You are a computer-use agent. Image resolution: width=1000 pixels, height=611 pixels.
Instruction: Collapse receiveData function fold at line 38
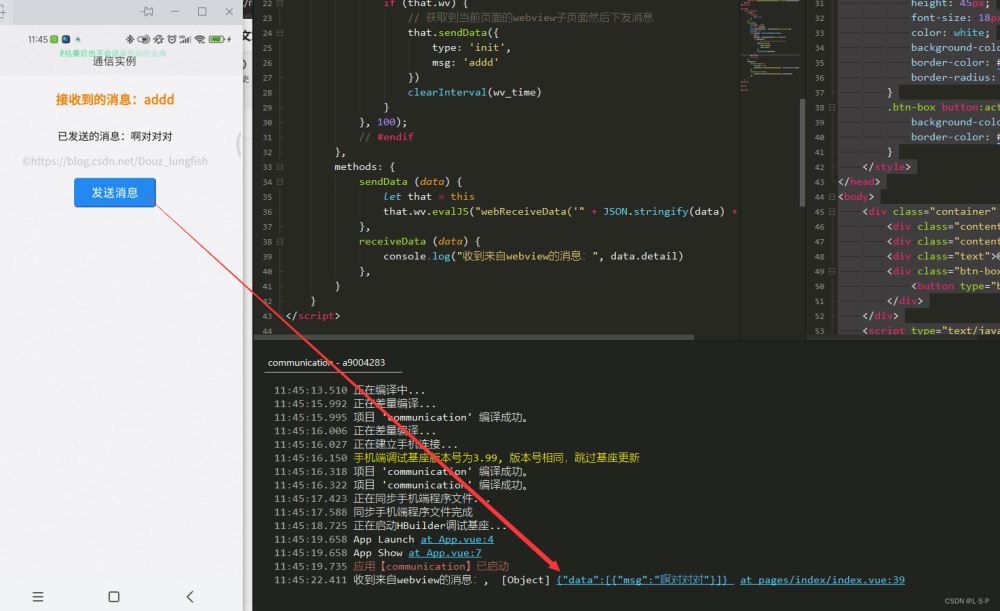(x=280, y=242)
